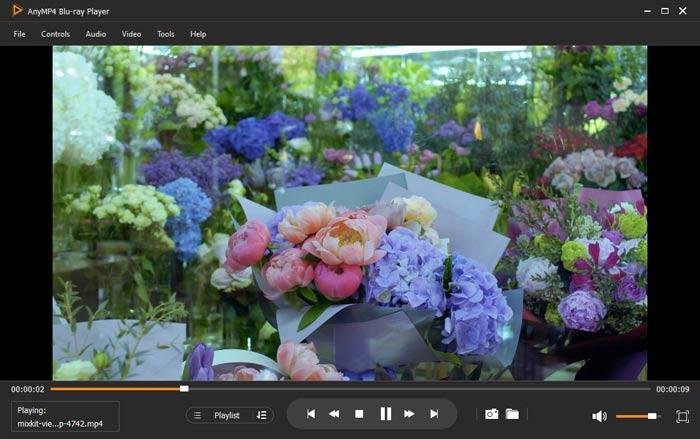The width and height of the screenshot is (700, 439).
Task: Click the AnyMP4 Blu-ray Player logo icon
Action: point(15,11)
